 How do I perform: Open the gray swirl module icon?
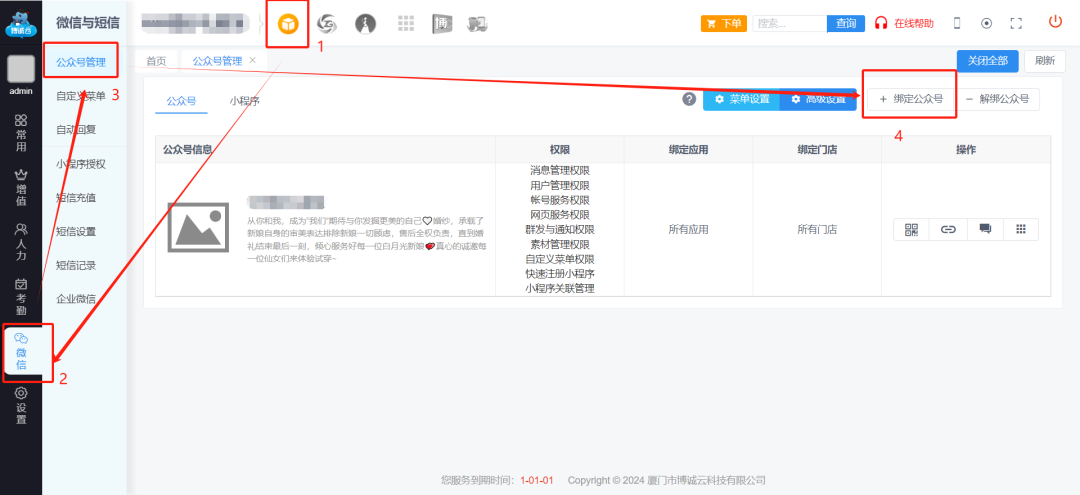coord(326,24)
